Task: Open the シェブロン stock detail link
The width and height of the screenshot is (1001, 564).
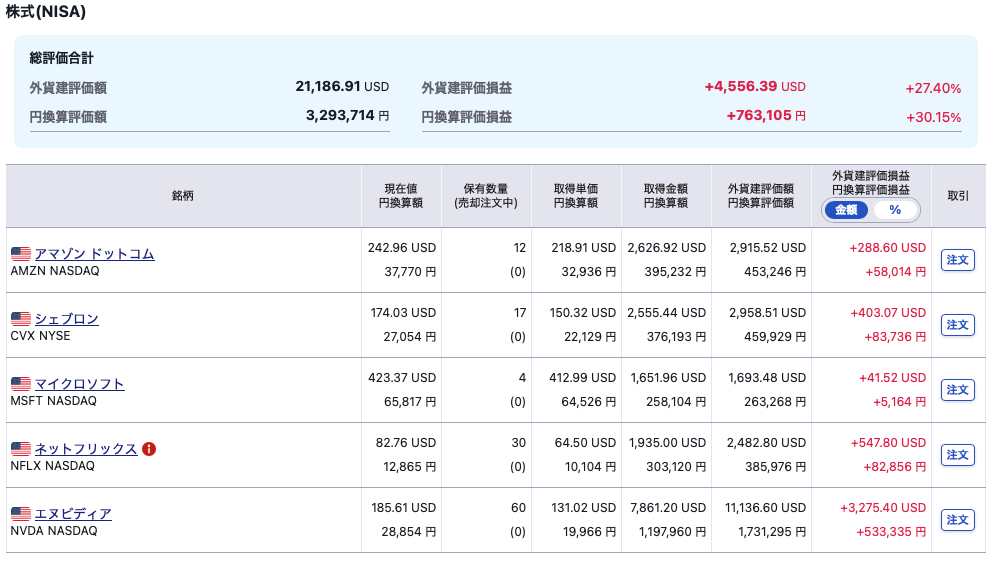Action: pyautogui.click(x=66, y=319)
